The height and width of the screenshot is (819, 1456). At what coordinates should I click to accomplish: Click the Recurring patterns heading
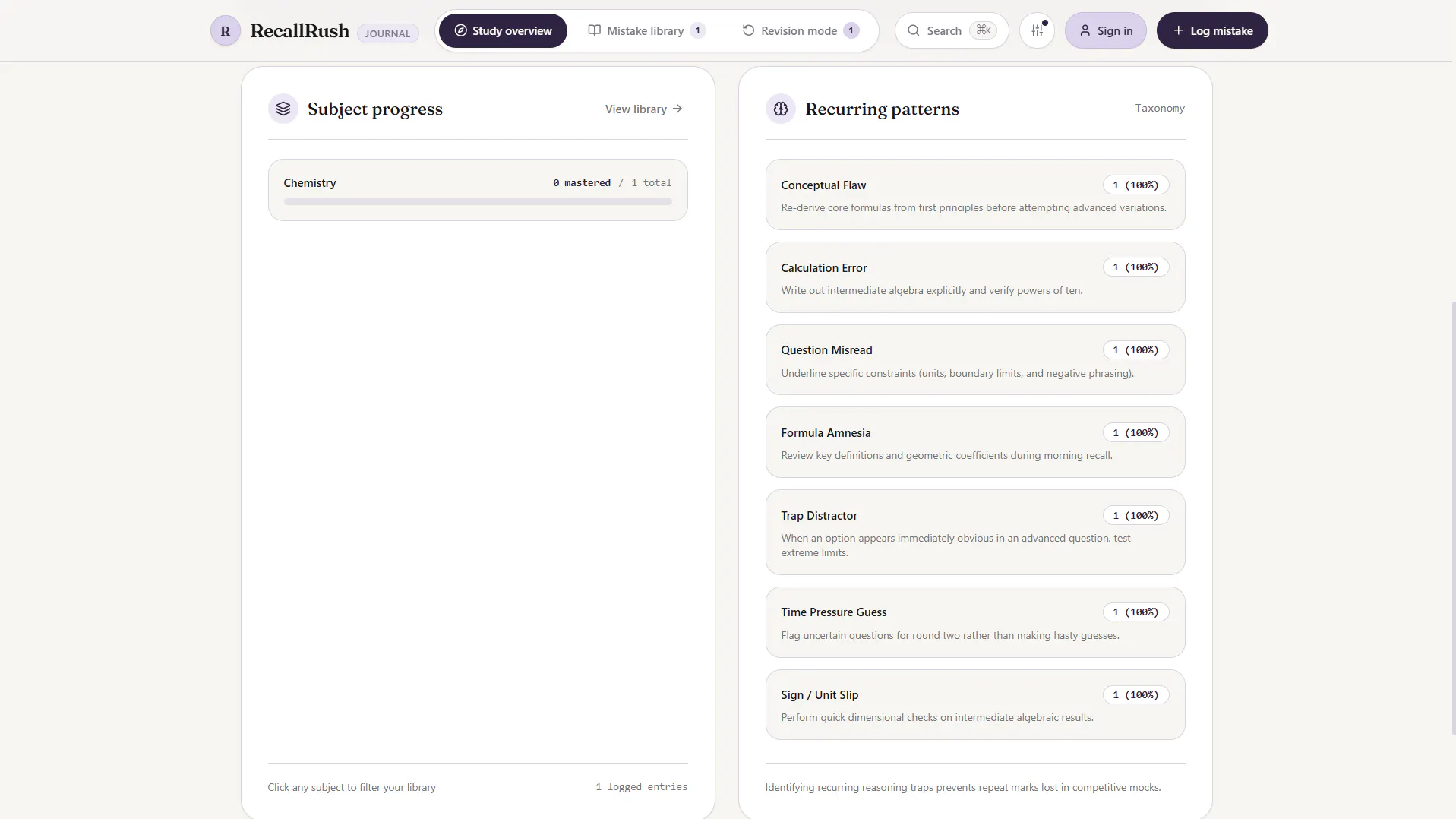point(882,109)
